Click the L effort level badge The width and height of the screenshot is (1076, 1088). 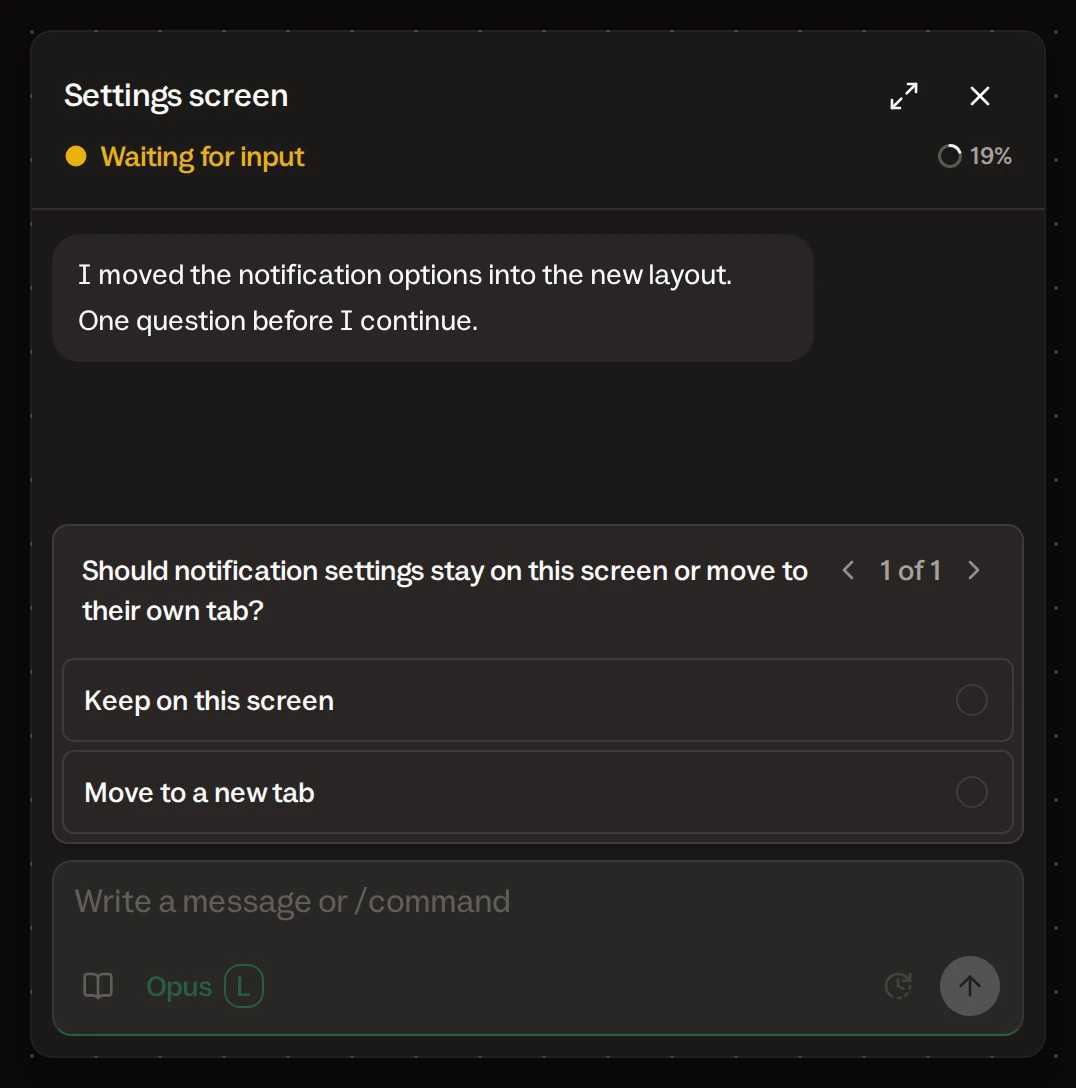pos(244,986)
